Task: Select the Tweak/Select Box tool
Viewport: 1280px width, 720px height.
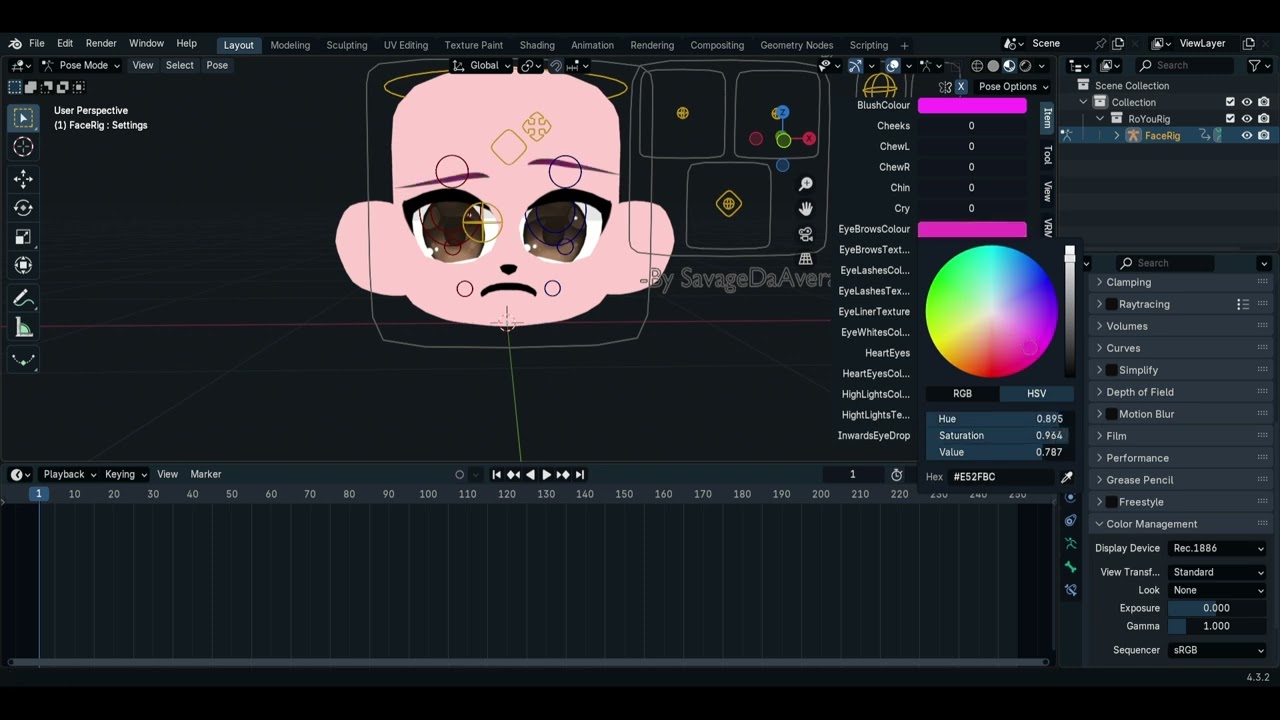Action: pos(23,117)
